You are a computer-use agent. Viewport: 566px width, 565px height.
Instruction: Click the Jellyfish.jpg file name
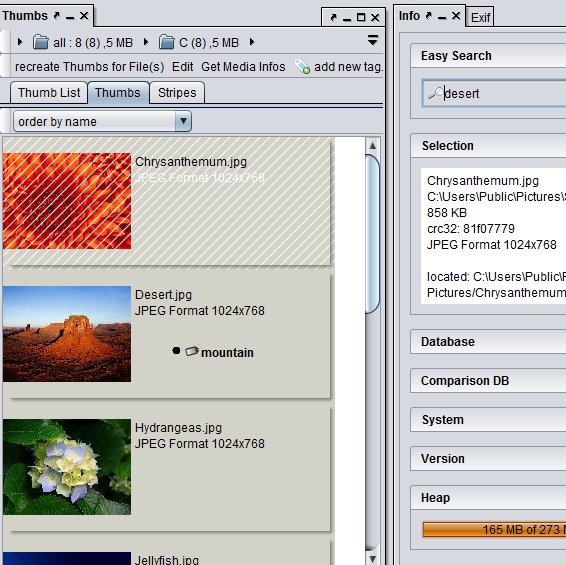pyautogui.click(x=167, y=560)
